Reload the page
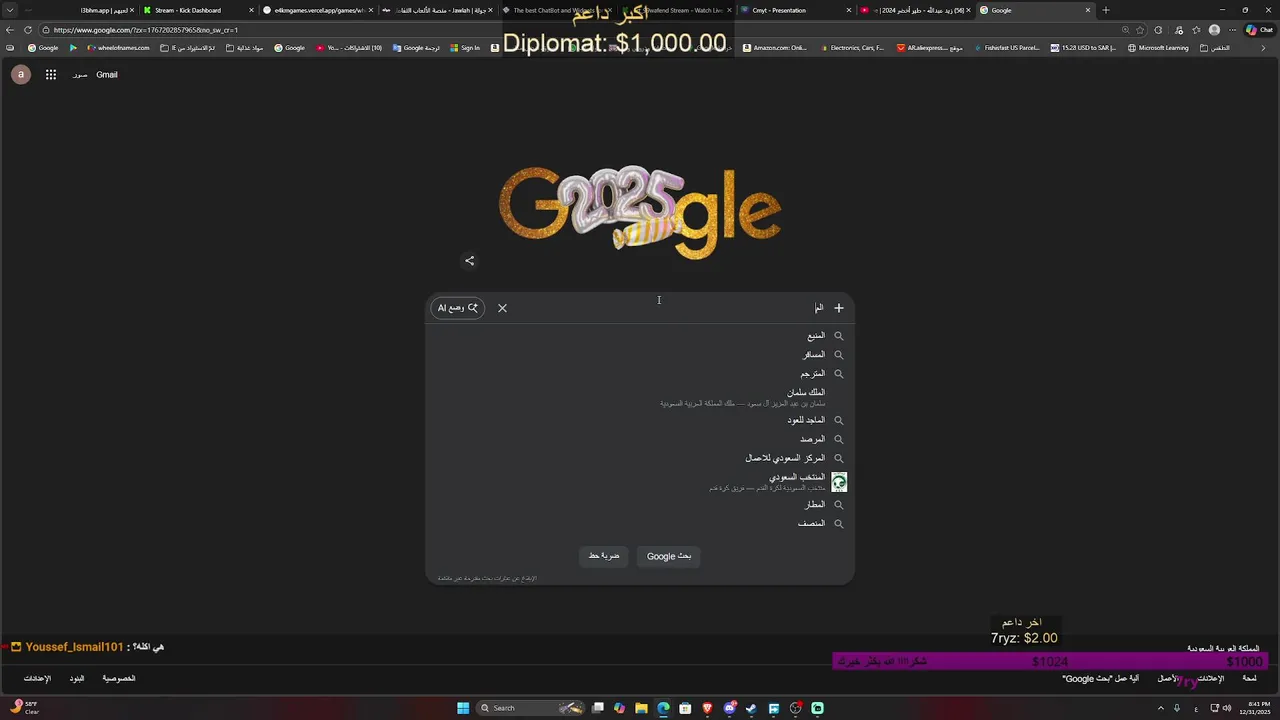 point(27,30)
